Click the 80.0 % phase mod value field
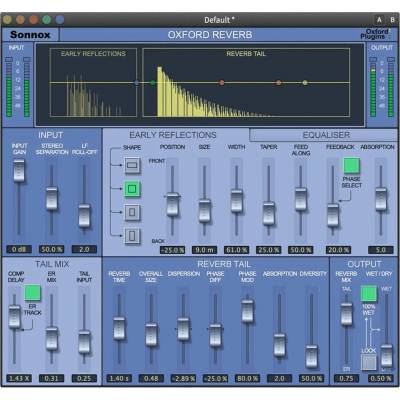The image size is (400, 400). tap(247, 378)
